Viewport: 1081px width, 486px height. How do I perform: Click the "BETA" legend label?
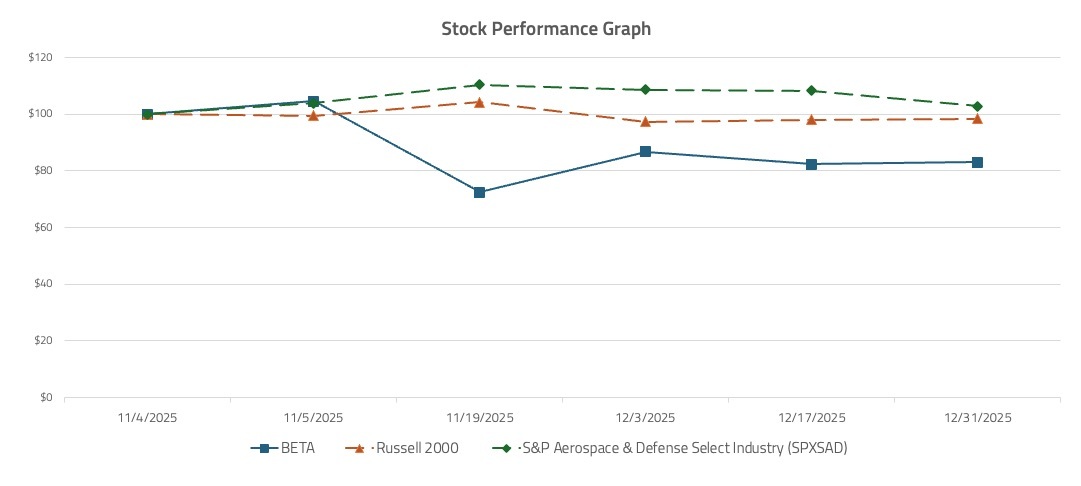[x=299, y=448]
